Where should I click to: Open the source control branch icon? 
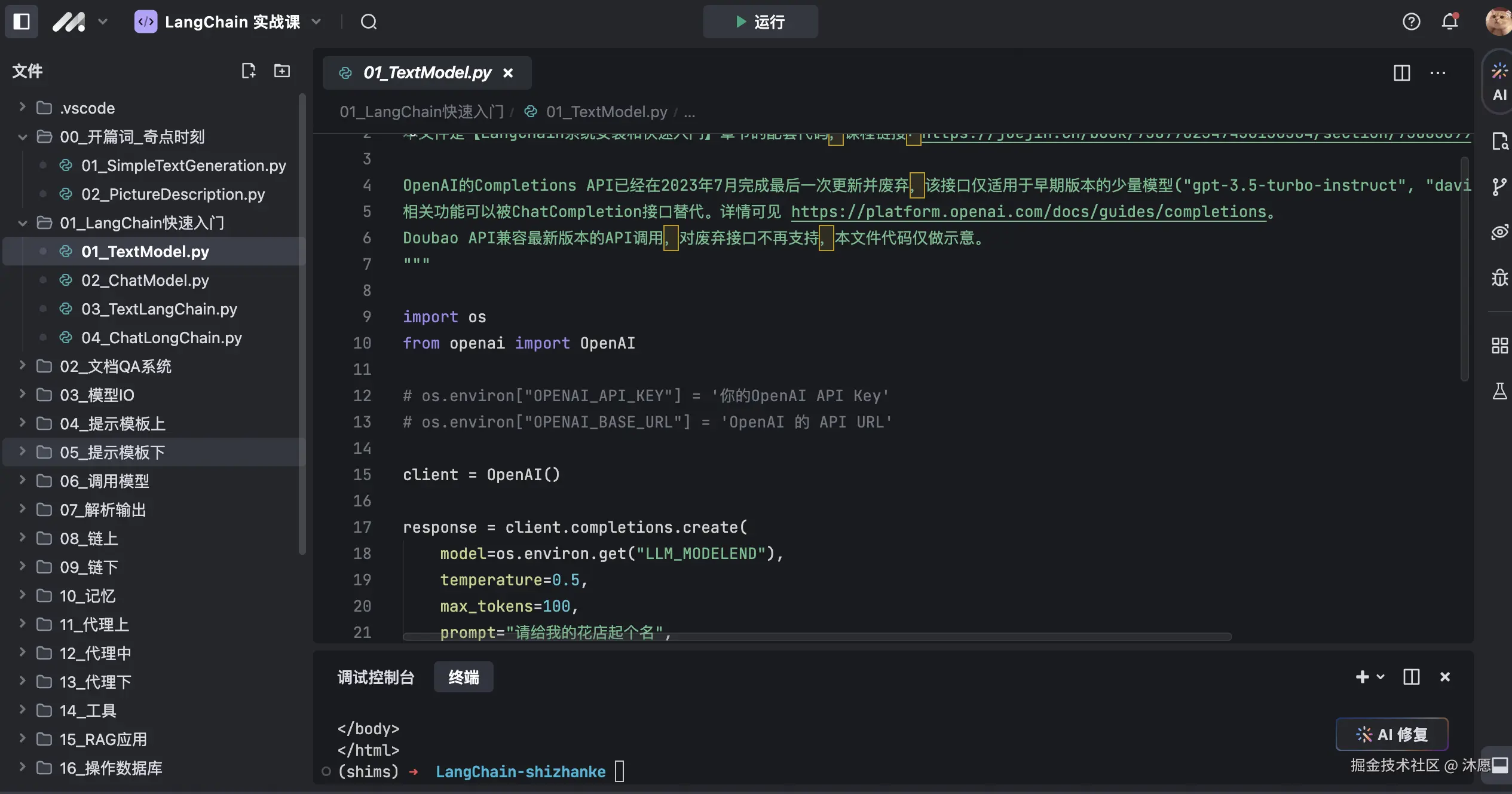pos(1499,187)
